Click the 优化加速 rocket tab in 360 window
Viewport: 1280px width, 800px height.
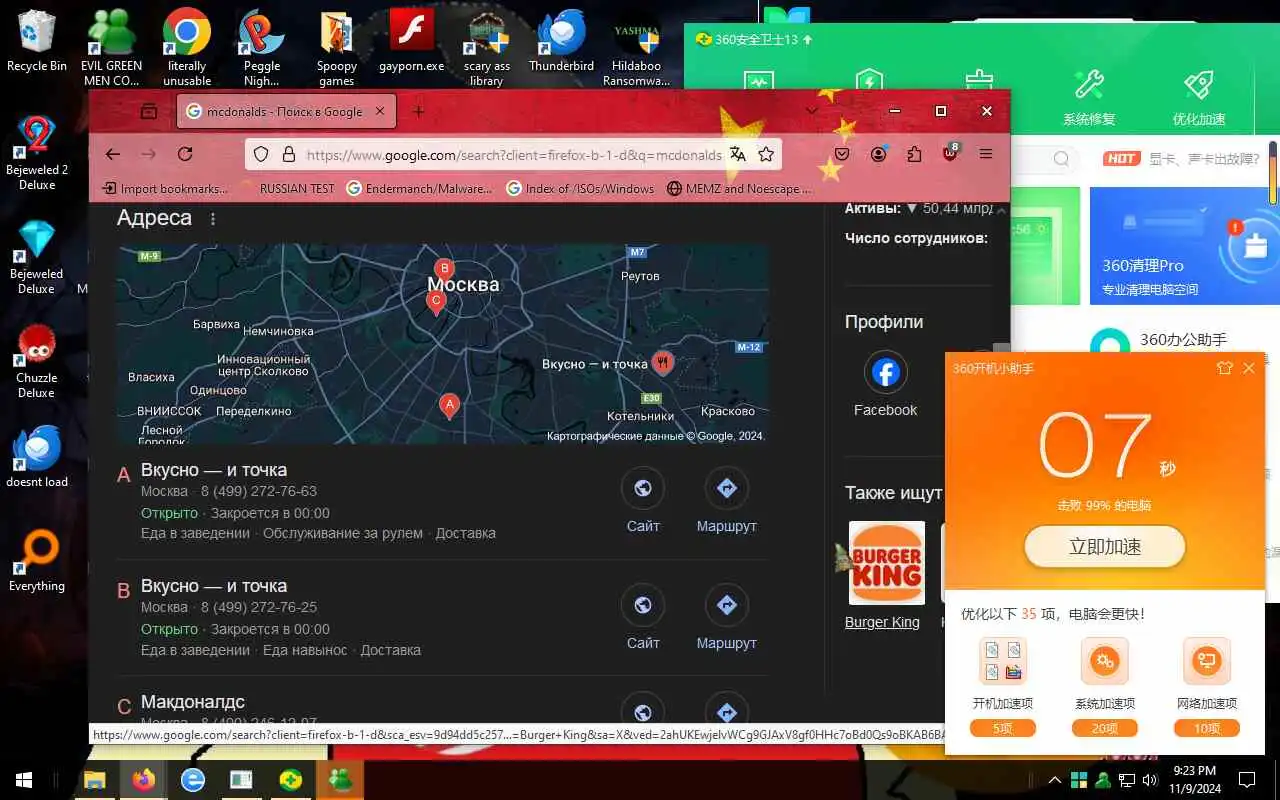coord(1199,97)
